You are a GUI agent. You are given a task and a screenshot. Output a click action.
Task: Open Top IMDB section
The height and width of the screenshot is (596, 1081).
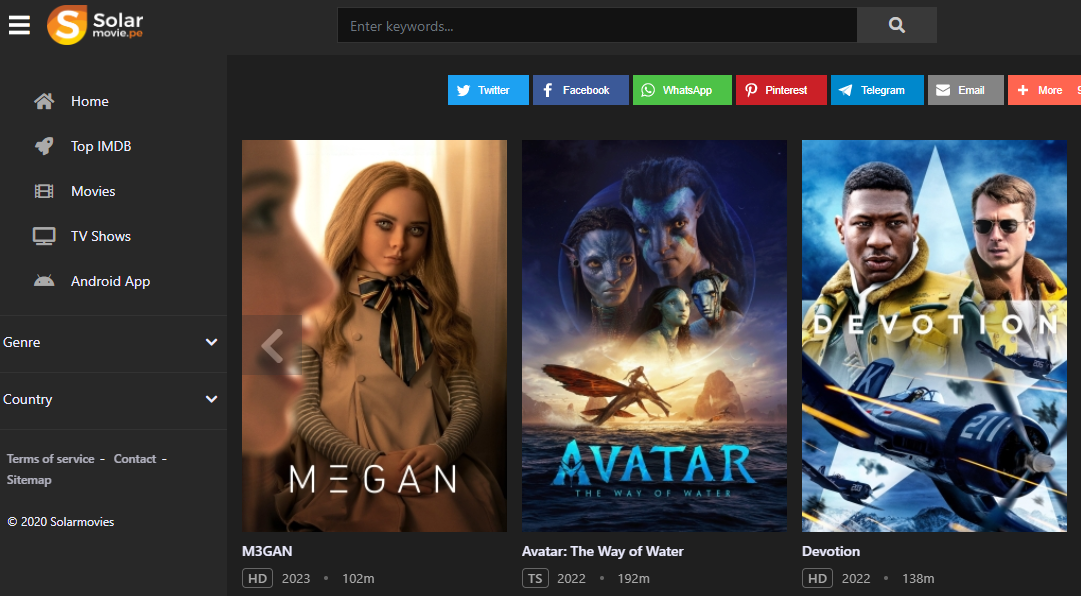click(x=101, y=146)
